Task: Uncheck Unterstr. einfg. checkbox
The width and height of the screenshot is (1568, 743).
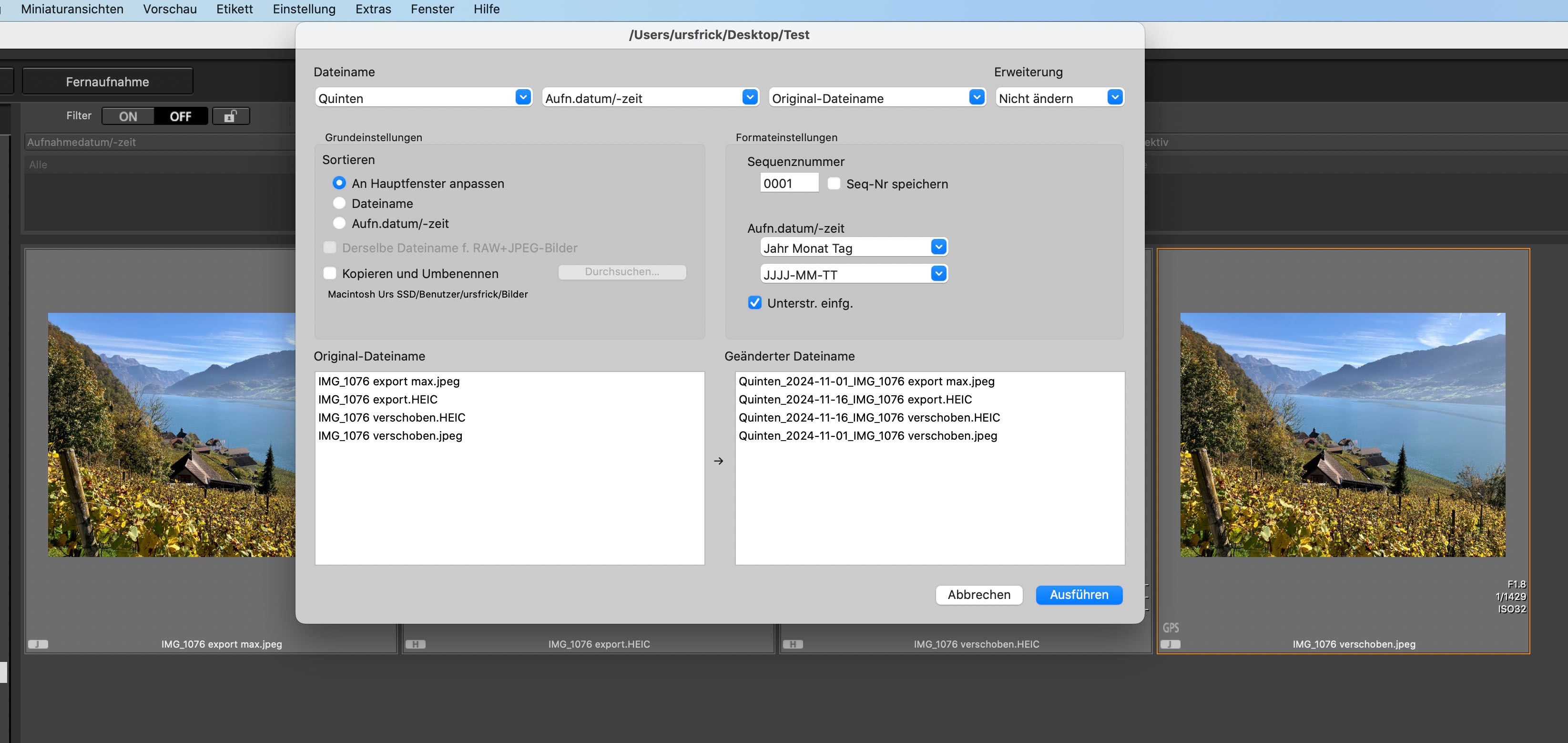Action: tap(755, 303)
